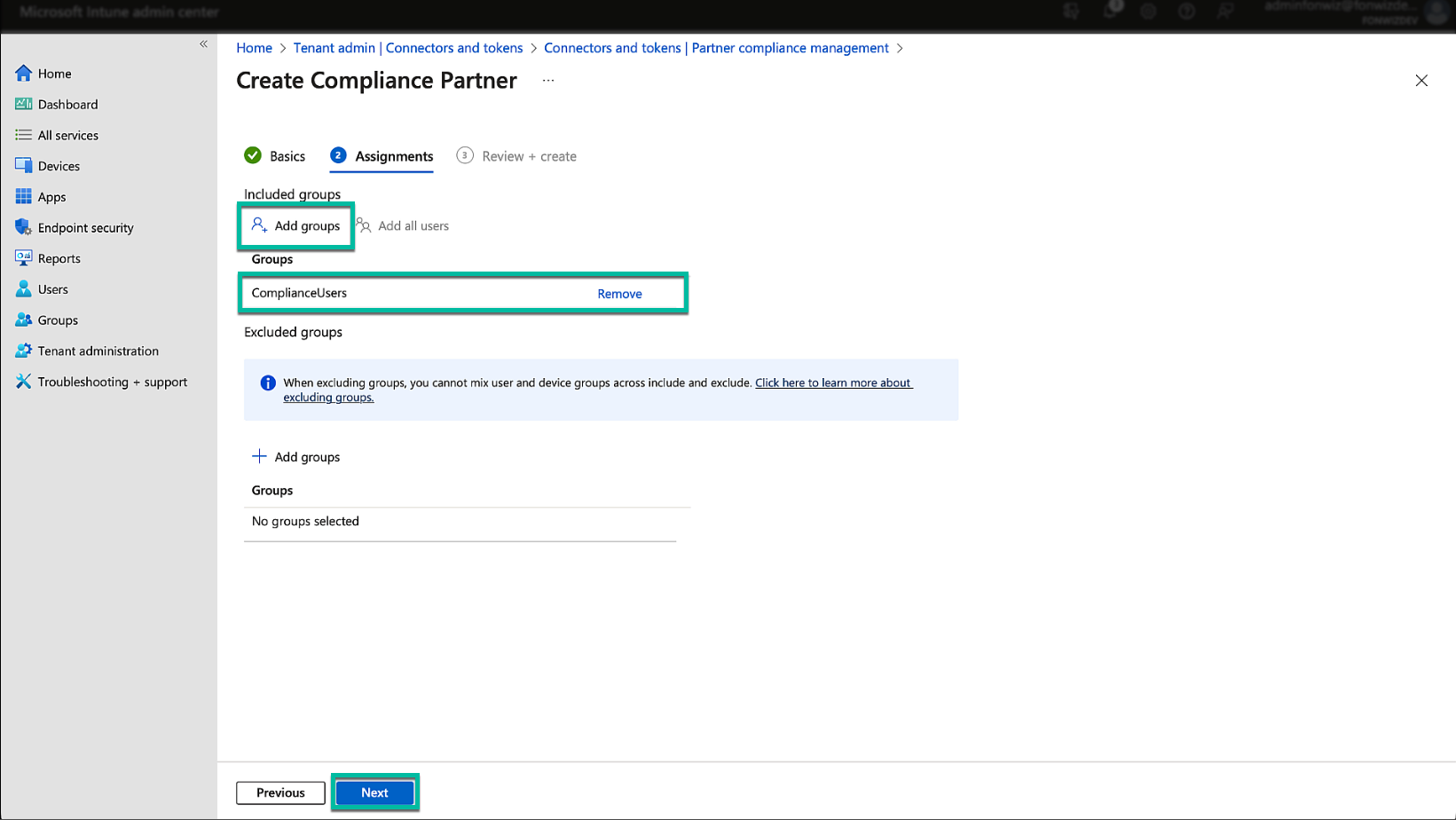1456x820 pixels.
Task: Open the Reports sidebar icon
Action: coord(23,258)
